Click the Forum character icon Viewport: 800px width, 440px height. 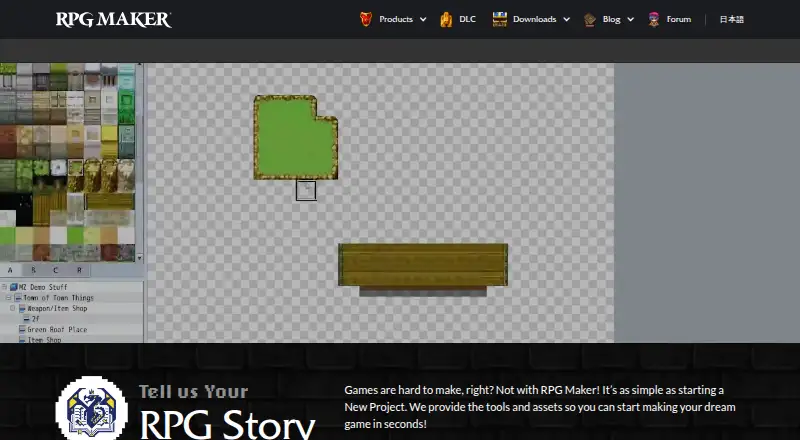point(654,19)
